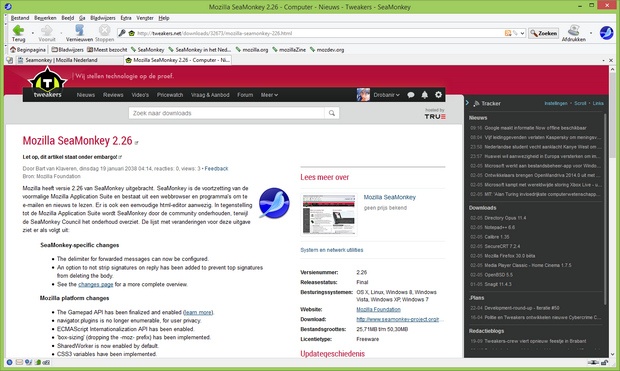Viewport: 620px width, 371px height.
Task: Open the Mozilla SeaMonkey product link
Action: [x=389, y=197]
